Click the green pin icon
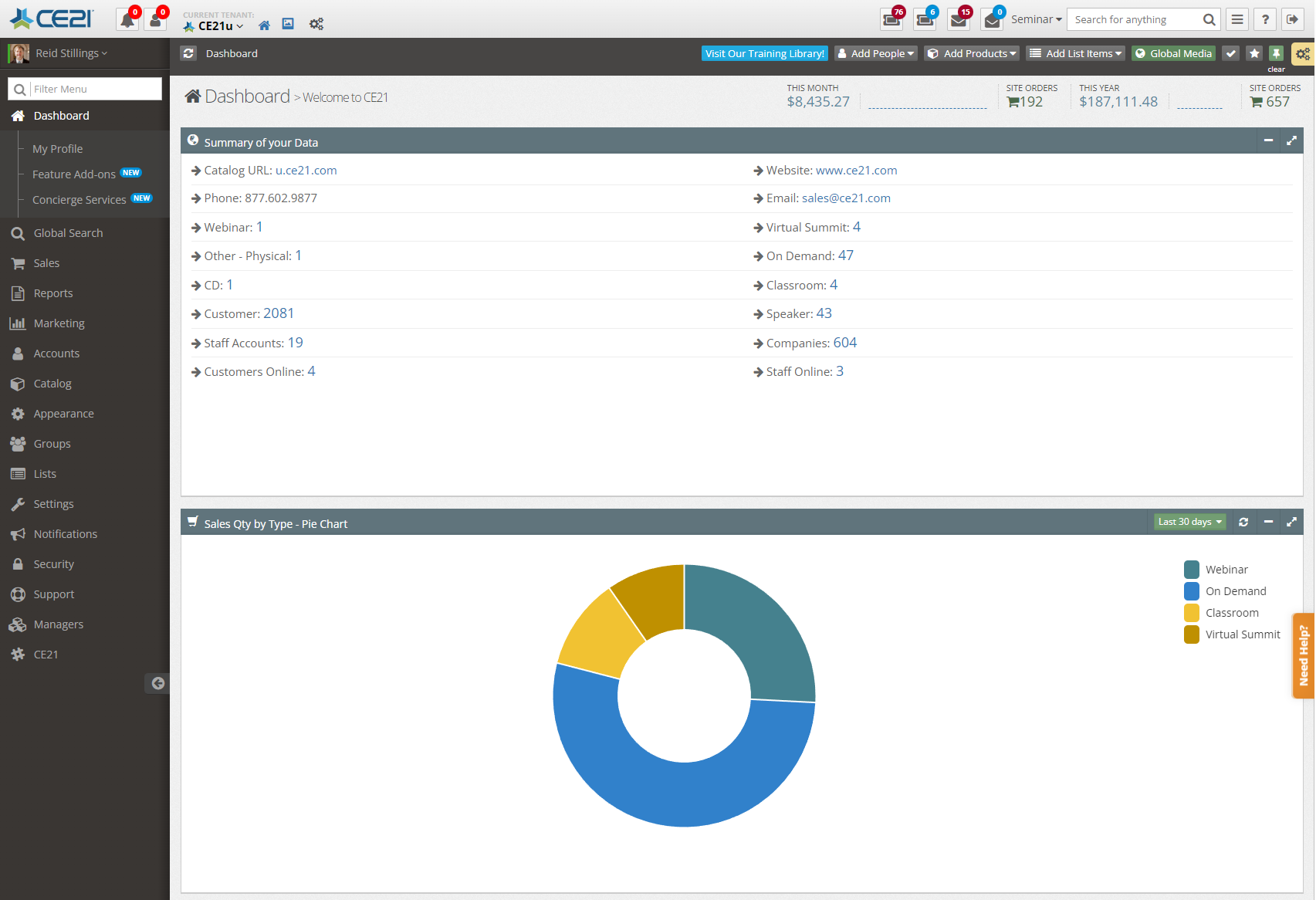The width and height of the screenshot is (1316, 900). point(1277,53)
